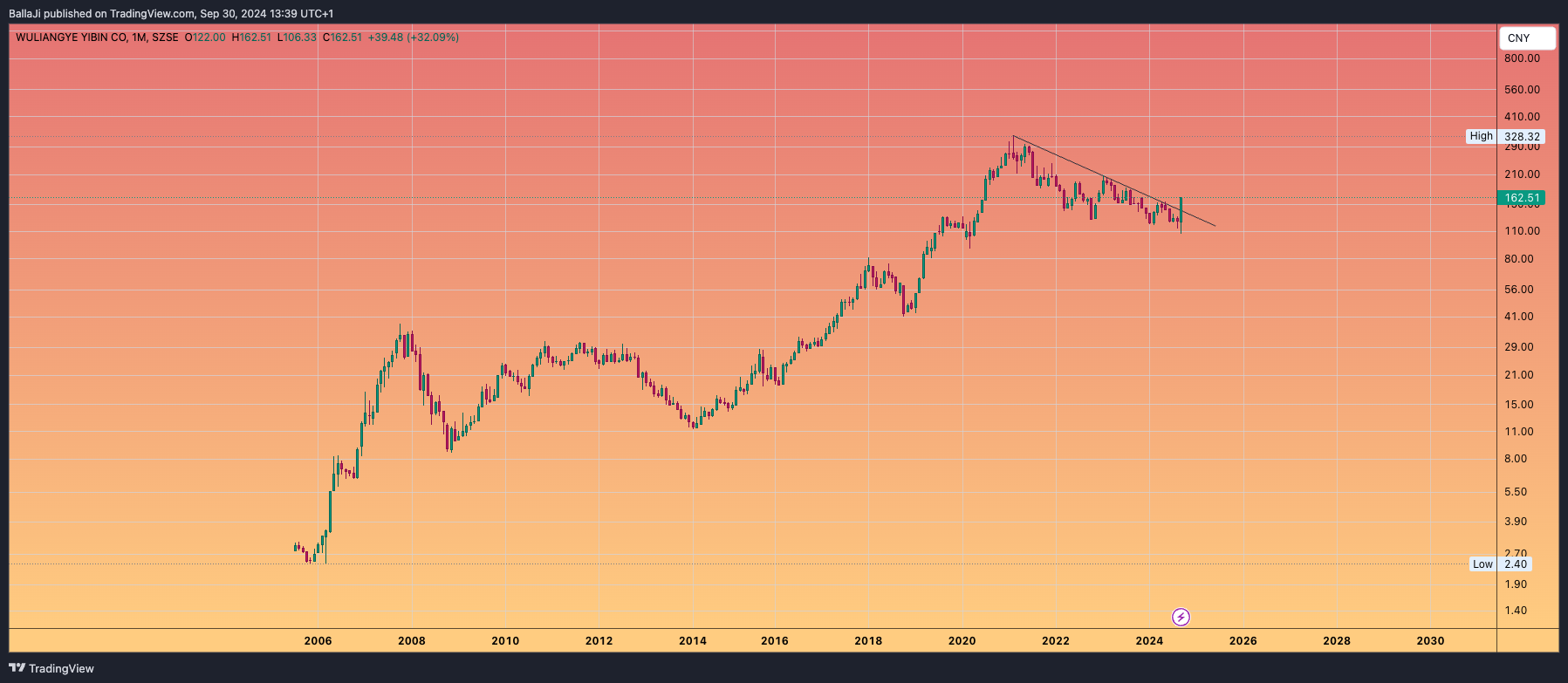The height and width of the screenshot is (683, 1568).
Task: Click the 110.00 price scale label
Action: pyautogui.click(x=1522, y=231)
